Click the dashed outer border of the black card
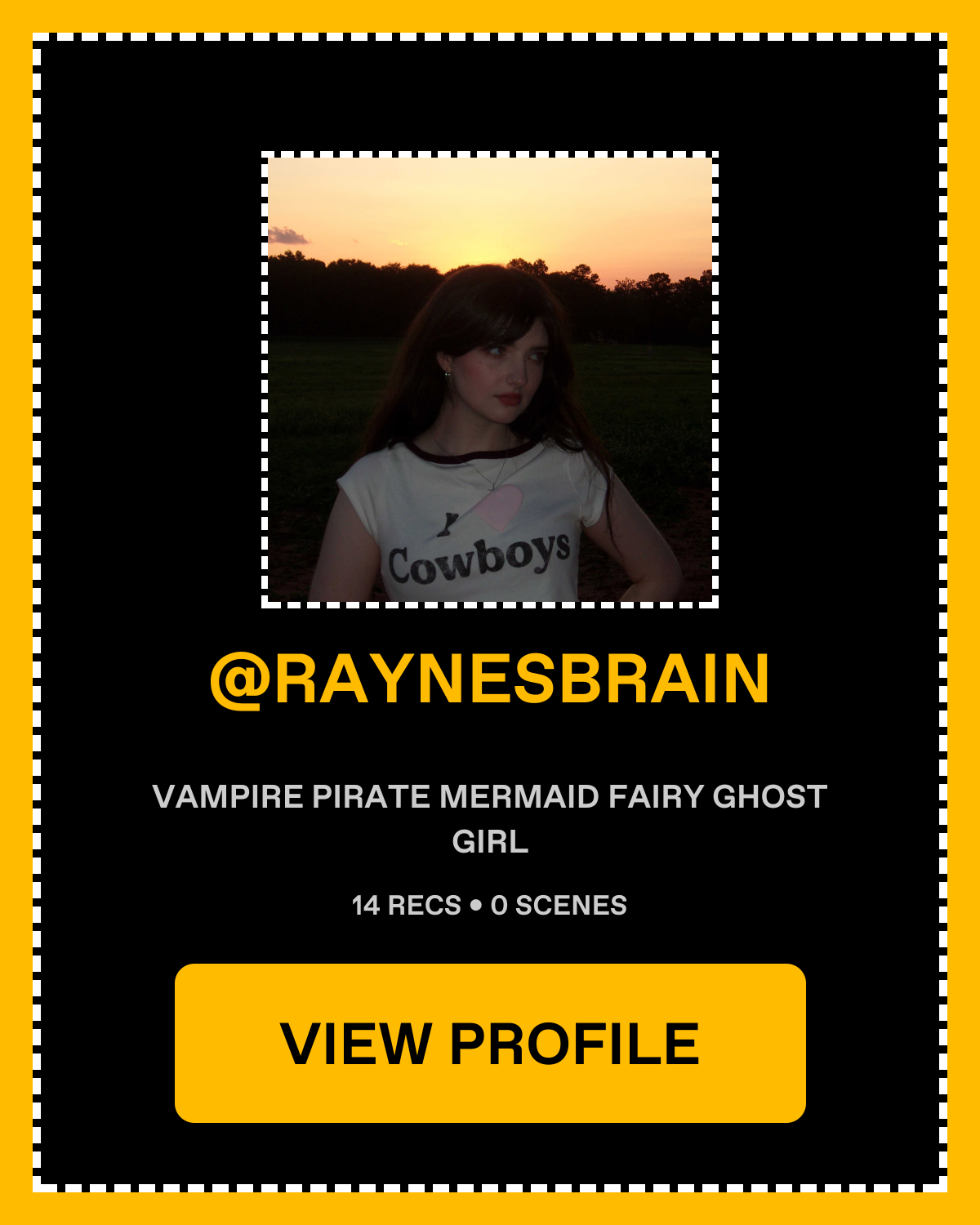Viewport: 980px width, 1225px height. click(x=490, y=37)
